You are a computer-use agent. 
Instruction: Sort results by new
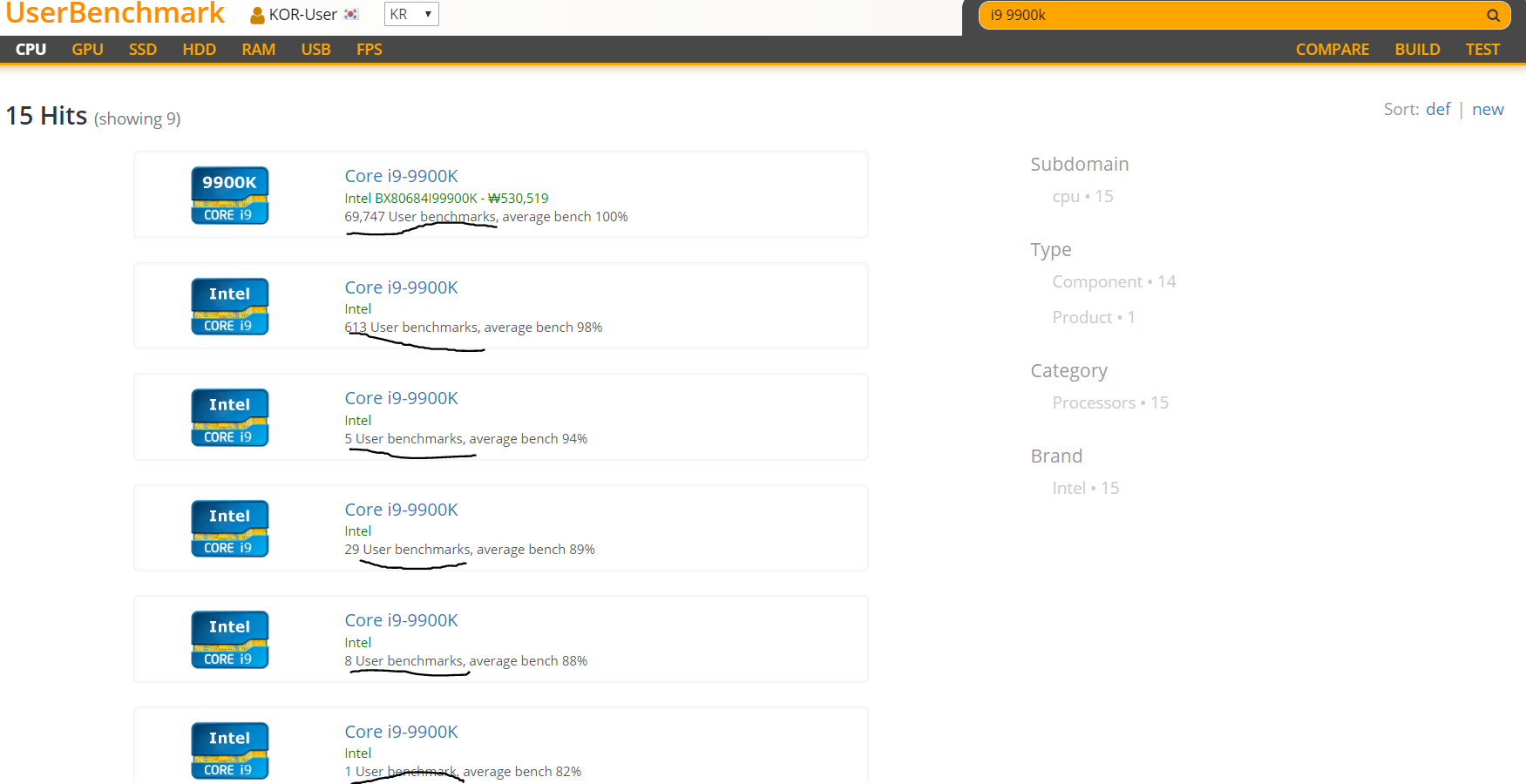coord(1488,109)
